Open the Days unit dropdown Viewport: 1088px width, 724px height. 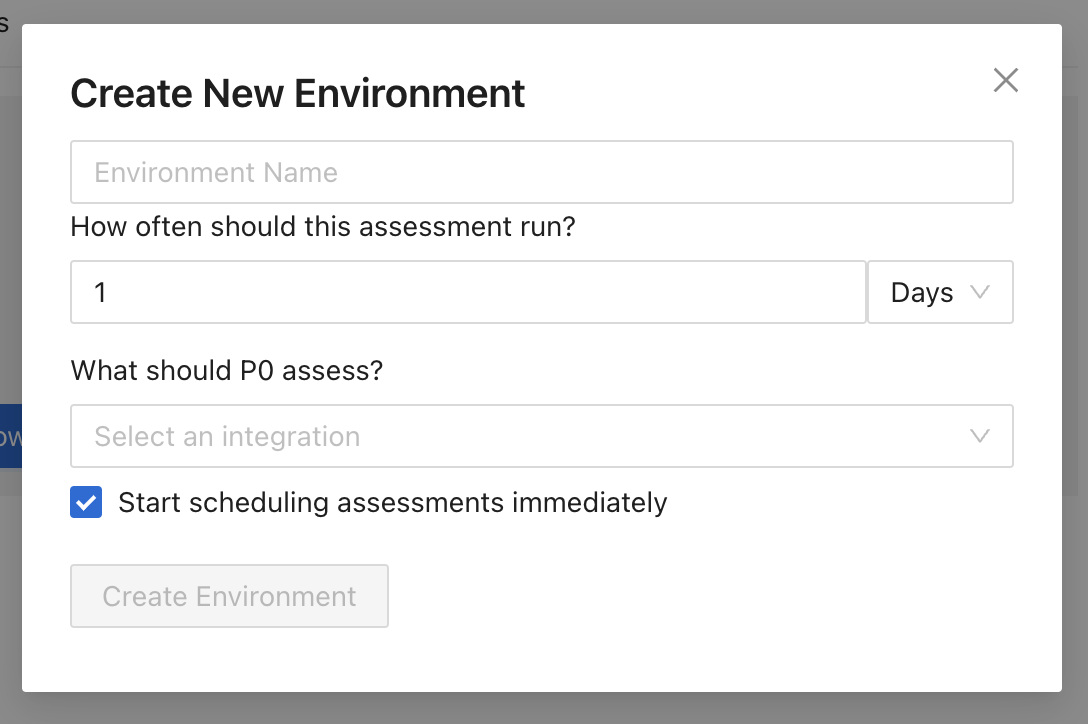[939, 292]
